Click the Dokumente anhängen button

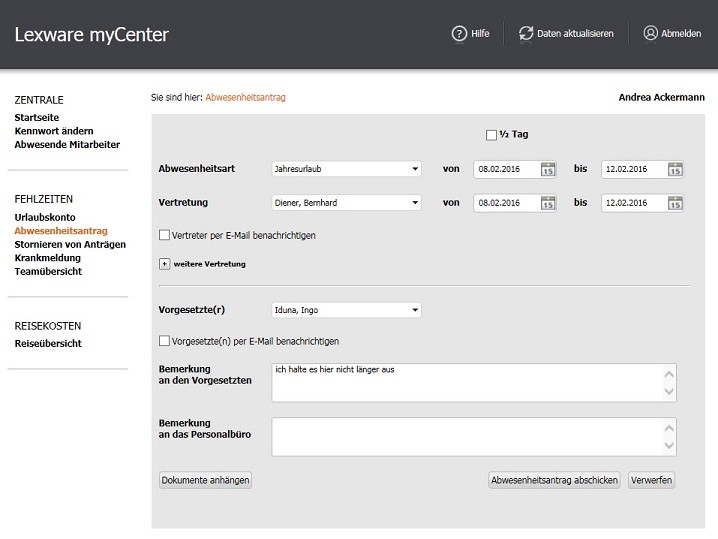click(205, 480)
